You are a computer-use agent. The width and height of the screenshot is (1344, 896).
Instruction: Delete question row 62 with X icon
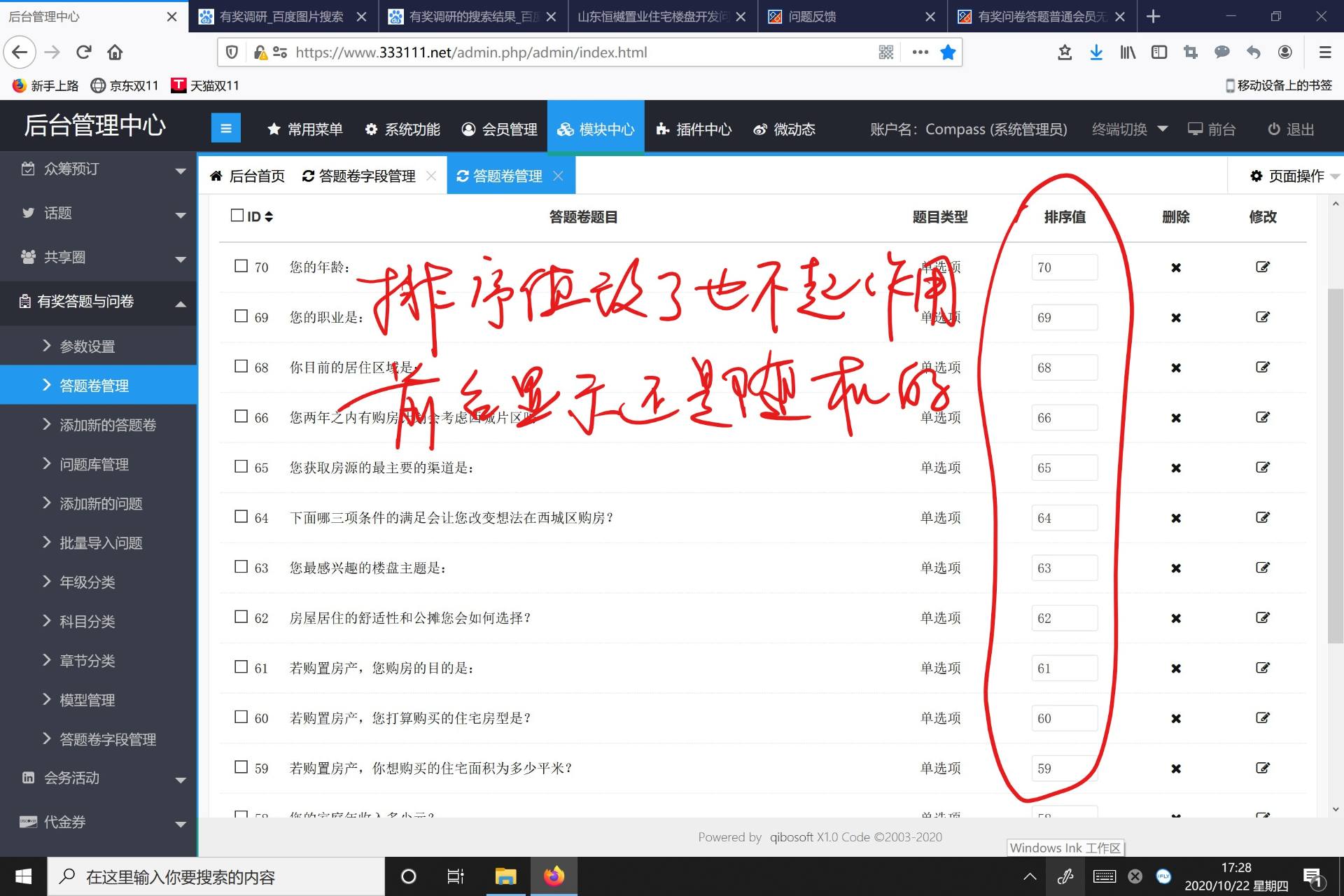(x=1176, y=619)
